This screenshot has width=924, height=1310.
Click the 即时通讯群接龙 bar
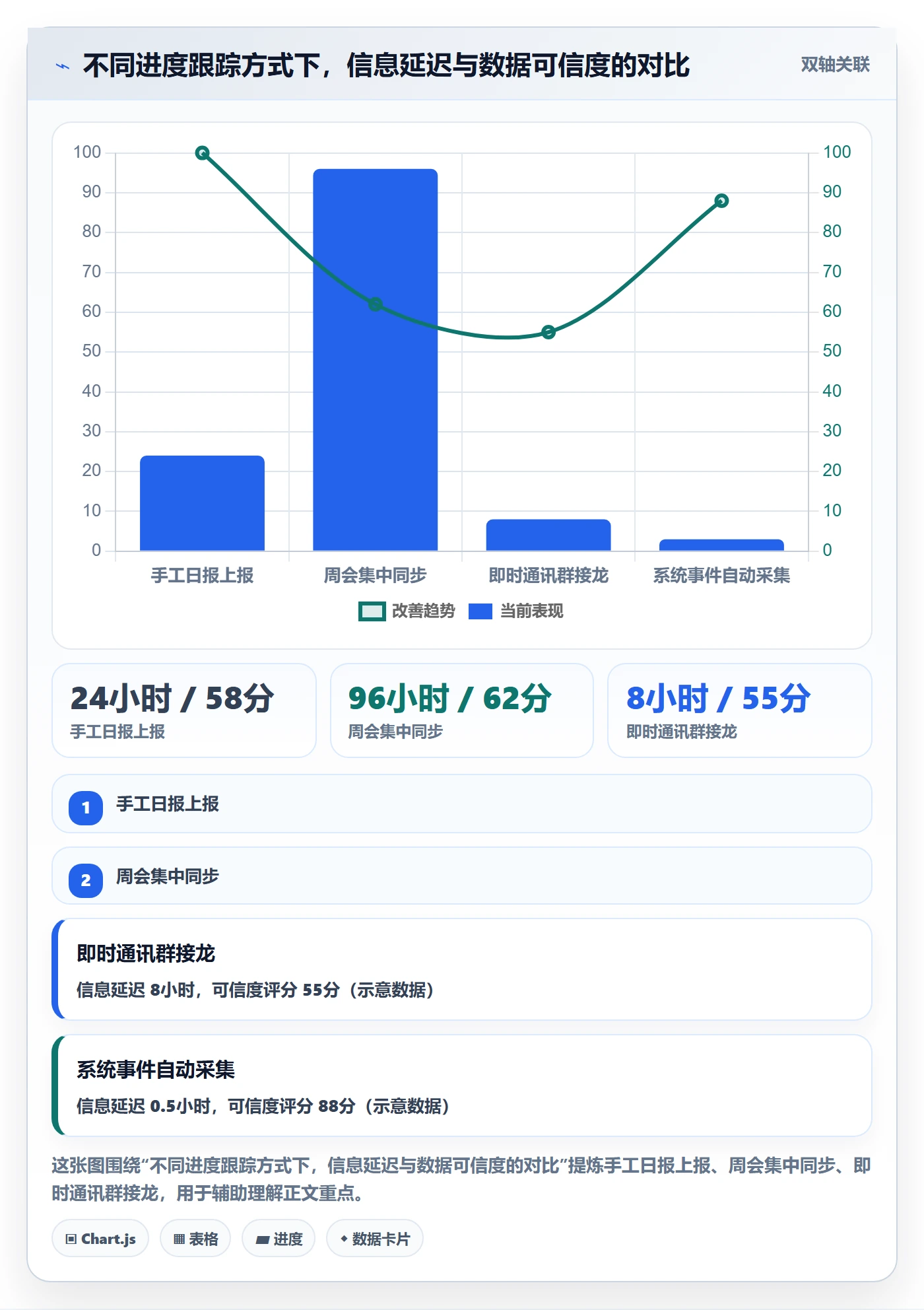tap(548, 535)
